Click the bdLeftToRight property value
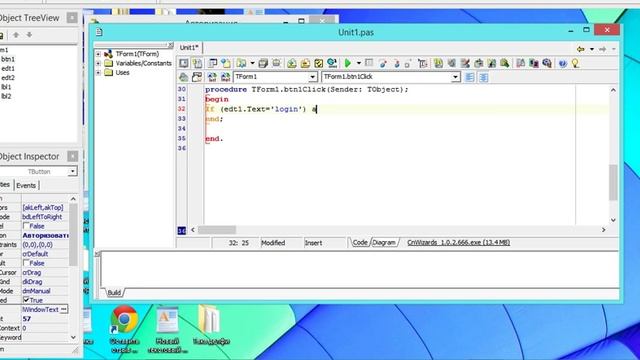 point(42,217)
